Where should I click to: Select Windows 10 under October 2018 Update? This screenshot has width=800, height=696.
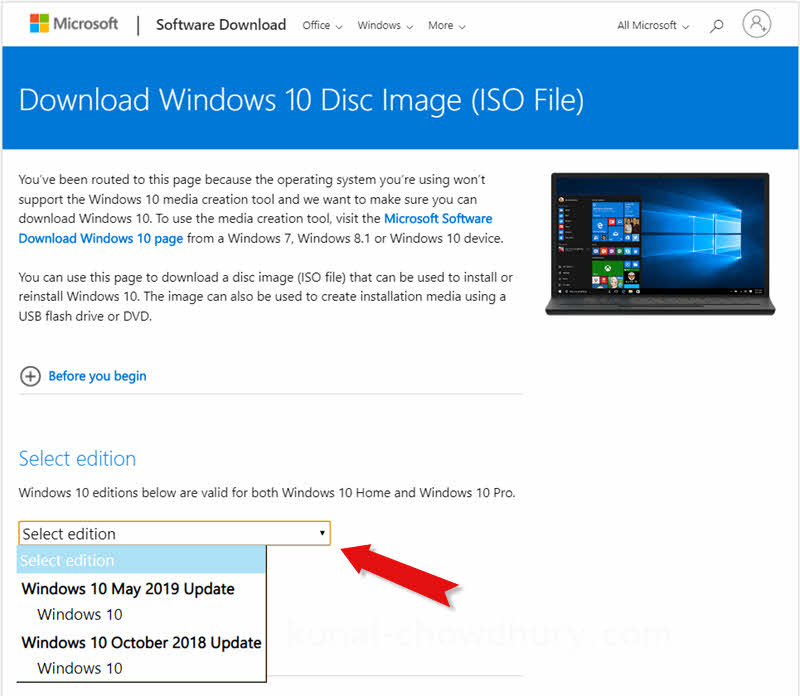point(80,668)
